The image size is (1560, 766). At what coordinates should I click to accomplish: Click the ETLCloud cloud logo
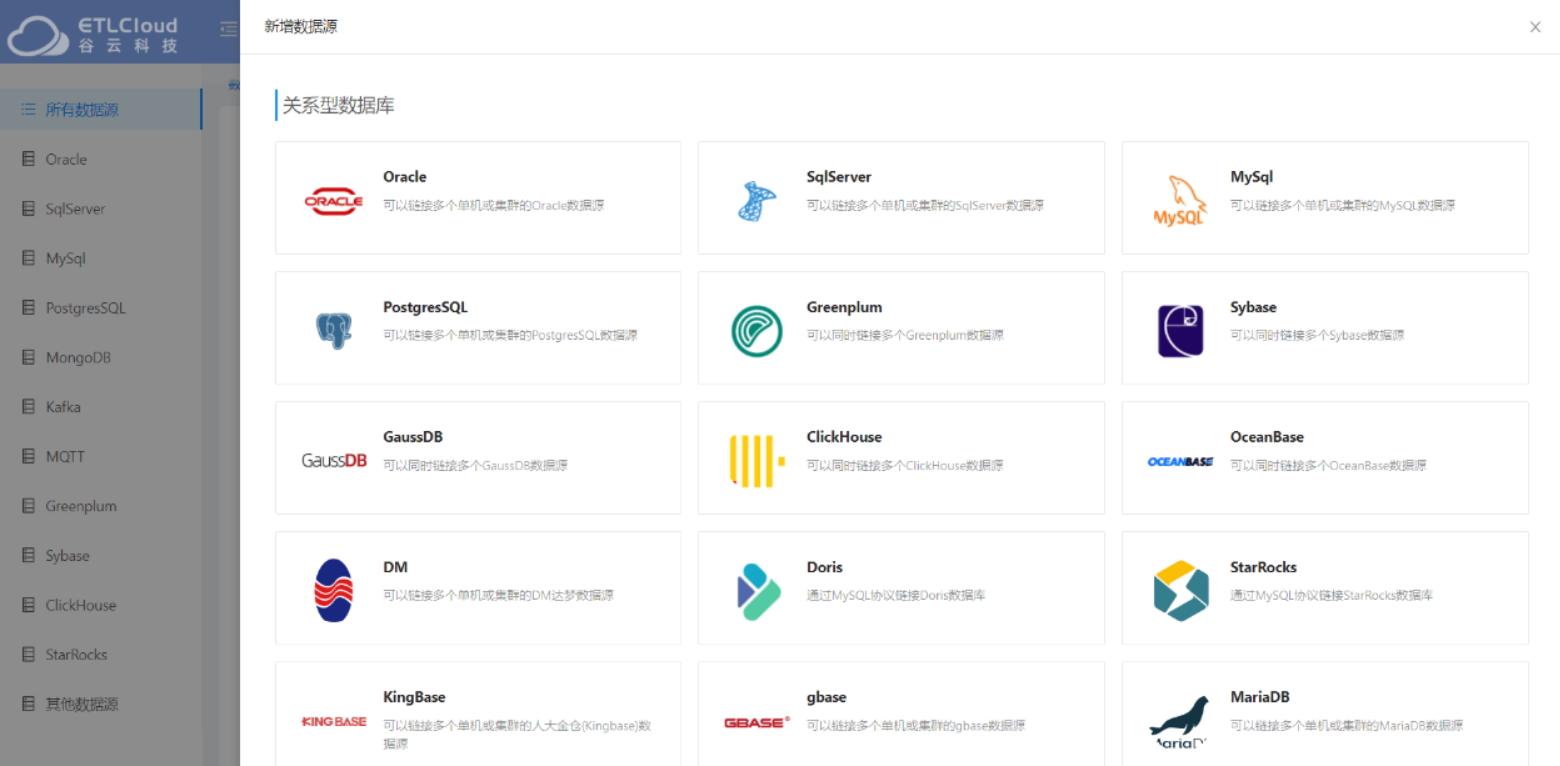[40, 35]
